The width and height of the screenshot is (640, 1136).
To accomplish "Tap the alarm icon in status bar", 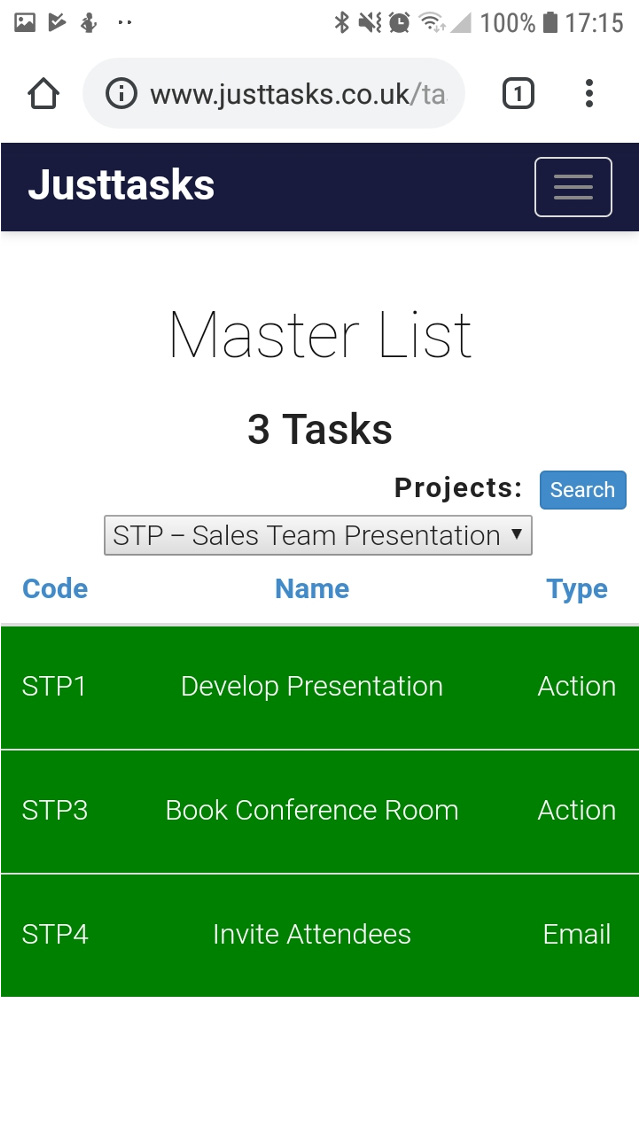I will (399, 22).
